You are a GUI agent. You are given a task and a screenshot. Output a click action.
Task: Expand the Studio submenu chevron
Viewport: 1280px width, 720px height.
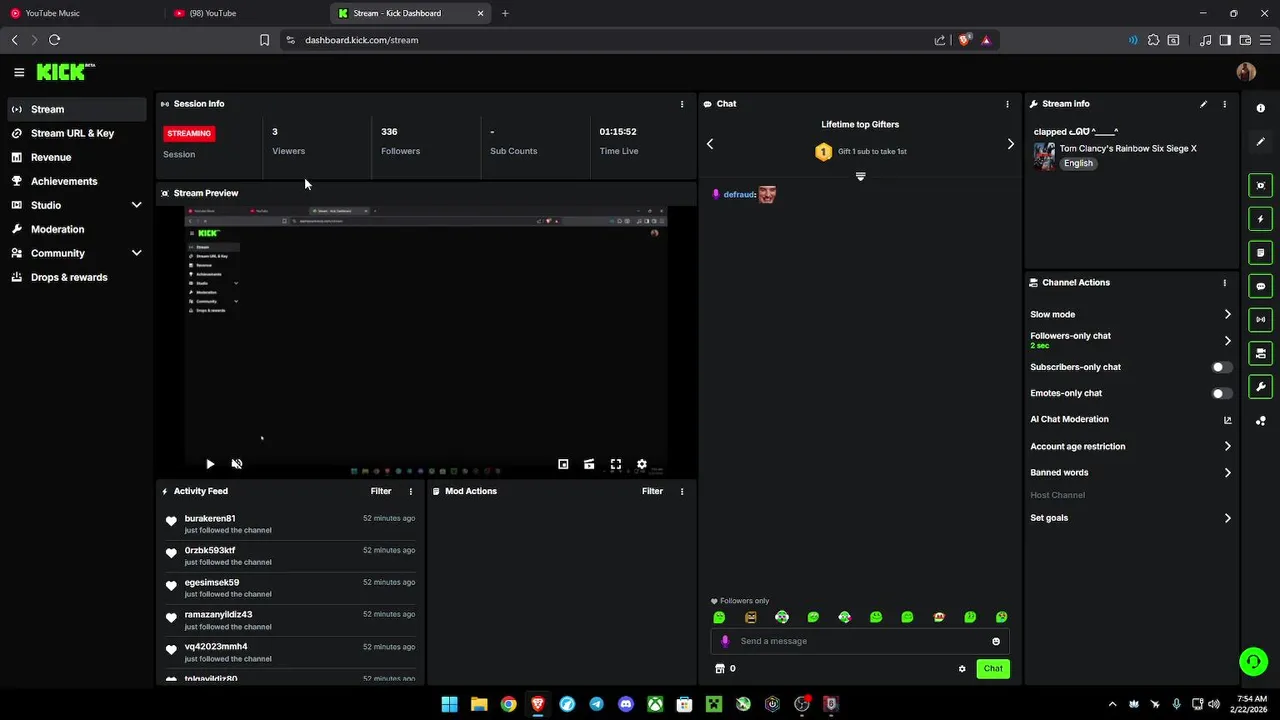(x=137, y=205)
